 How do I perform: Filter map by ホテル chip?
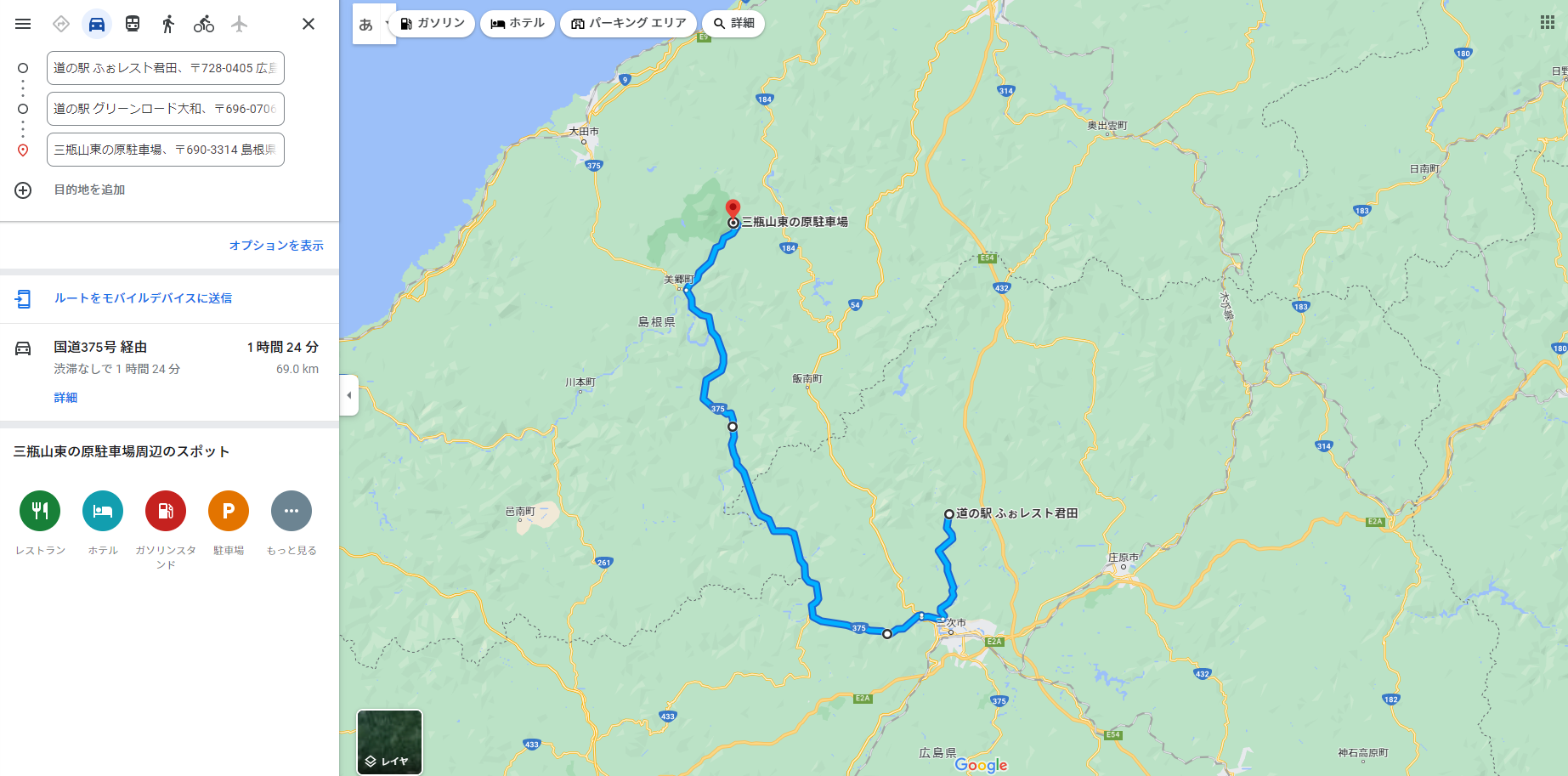pos(518,23)
